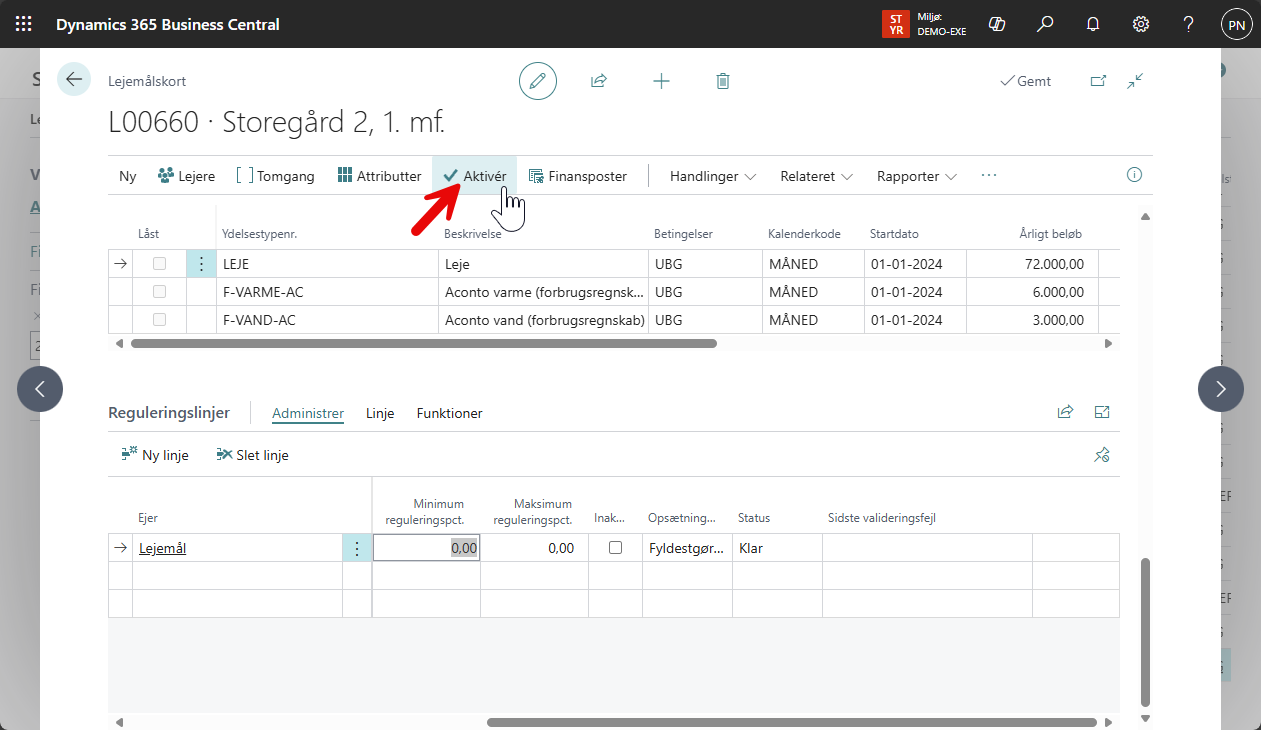This screenshot has width=1261, height=730.
Task: Click the ydelser horizontal scrollbar
Action: point(423,343)
